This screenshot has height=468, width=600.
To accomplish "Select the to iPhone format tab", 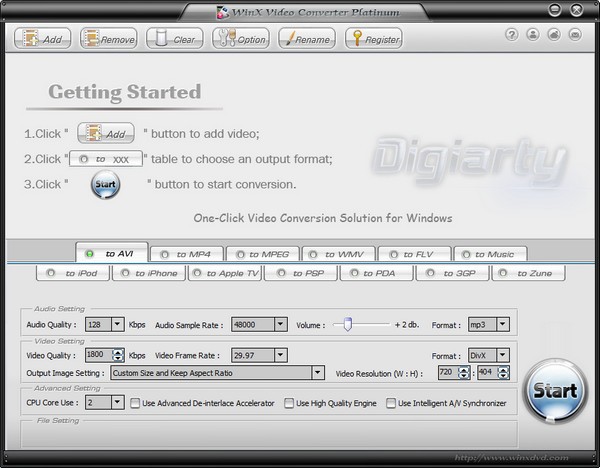I will (148, 273).
